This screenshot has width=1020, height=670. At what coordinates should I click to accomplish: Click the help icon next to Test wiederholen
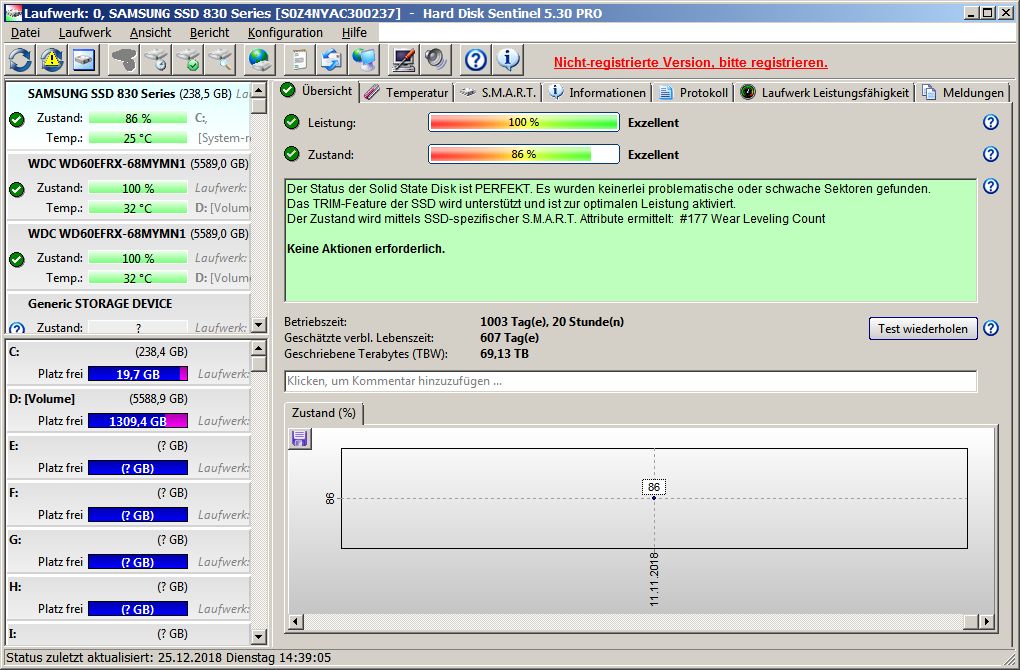pos(990,328)
